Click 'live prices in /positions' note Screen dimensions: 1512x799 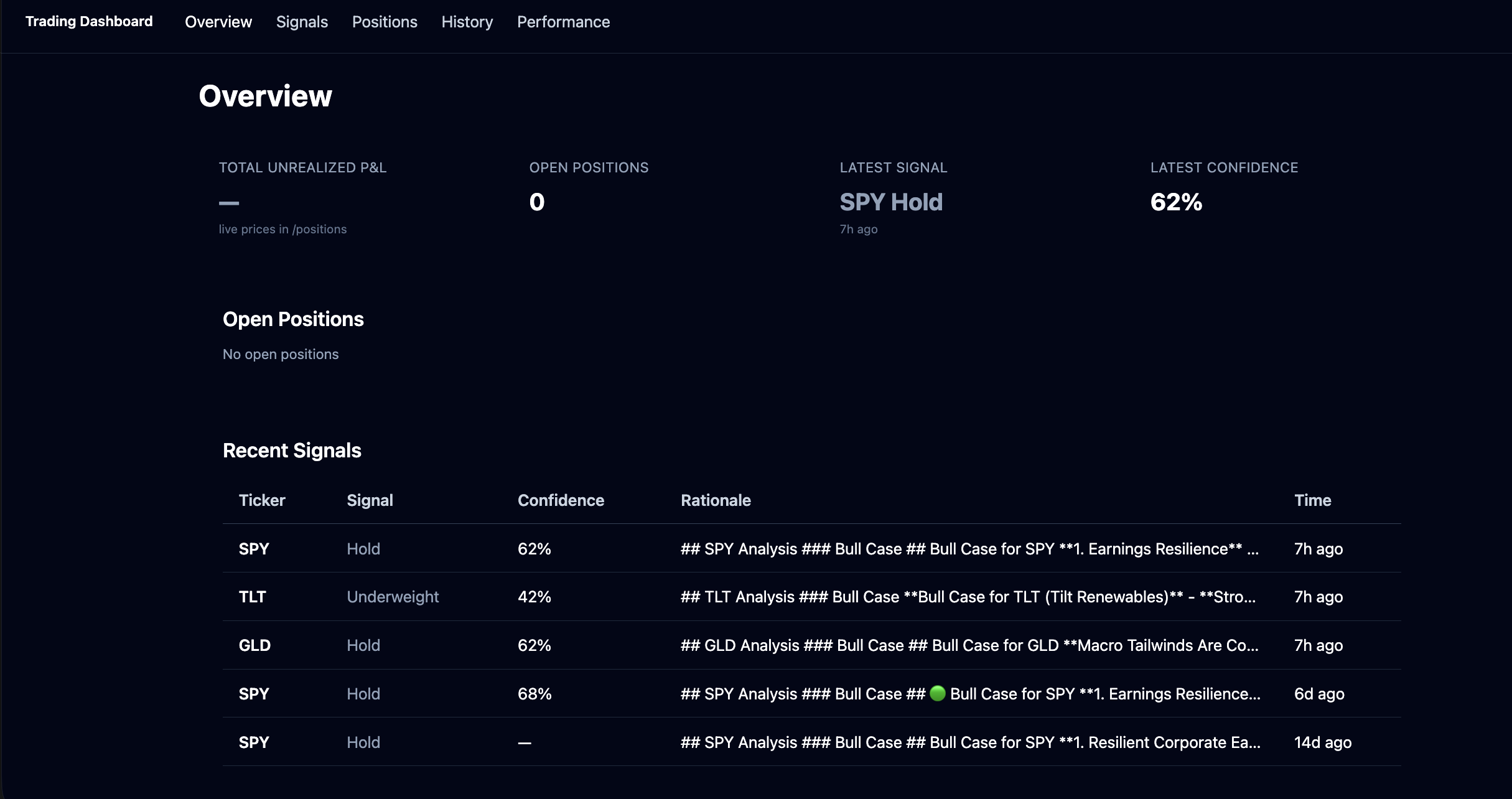[282, 229]
